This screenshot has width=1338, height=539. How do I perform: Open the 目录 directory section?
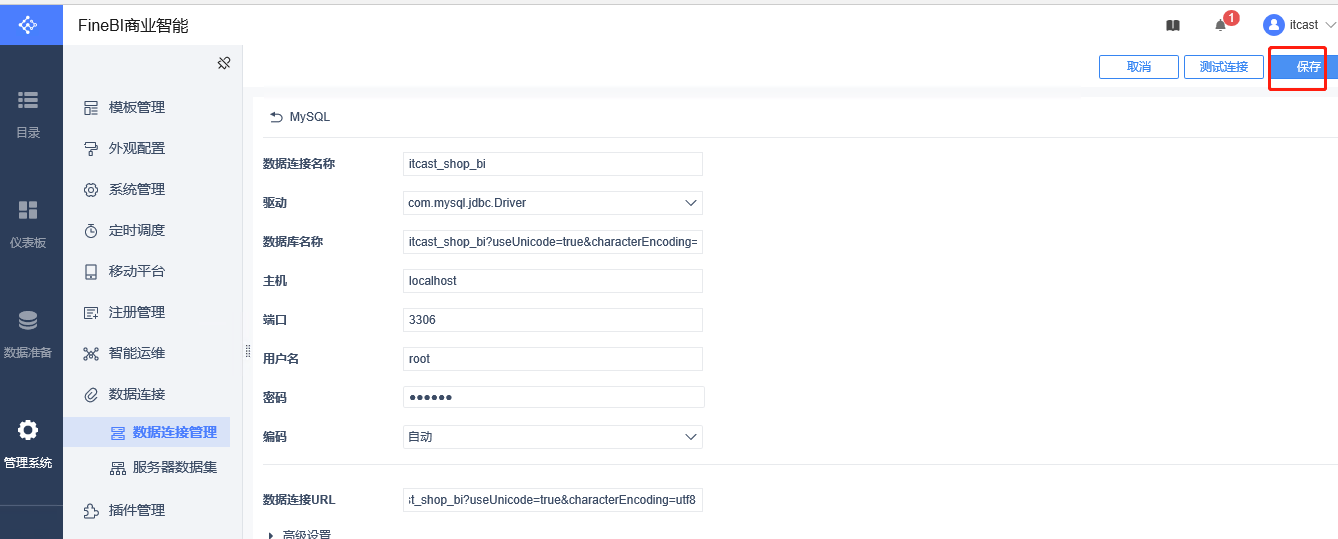coord(28,114)
